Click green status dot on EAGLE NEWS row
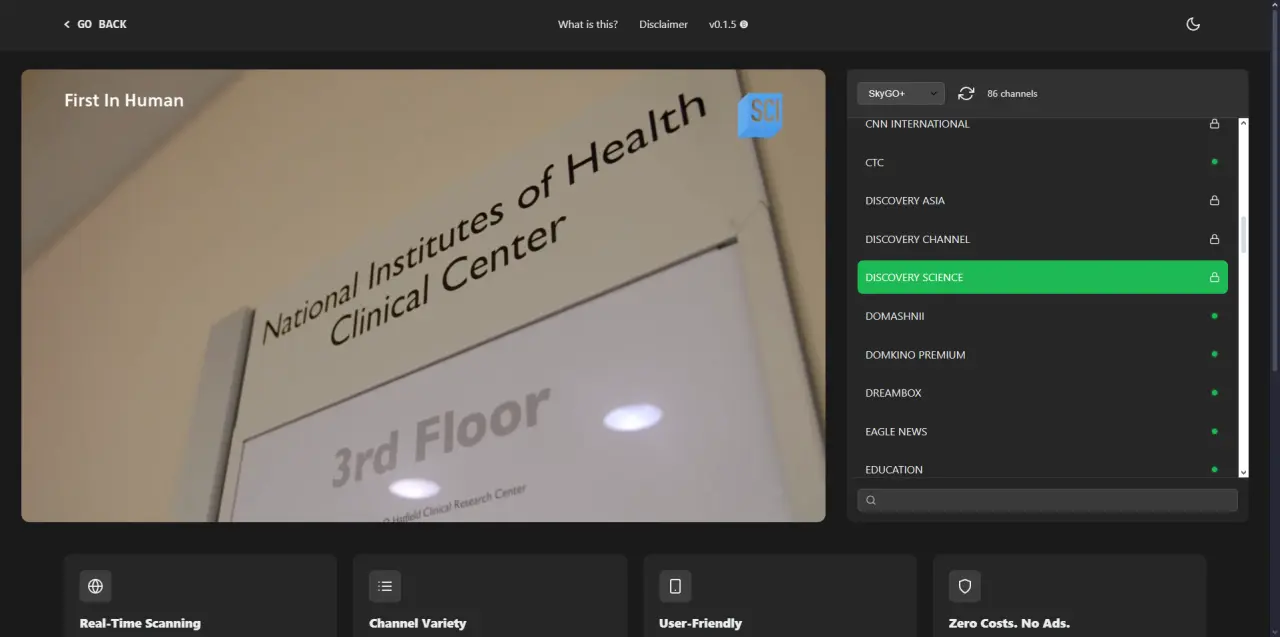The width and height of the screenshot is (1280, 637). (1214, 431)
